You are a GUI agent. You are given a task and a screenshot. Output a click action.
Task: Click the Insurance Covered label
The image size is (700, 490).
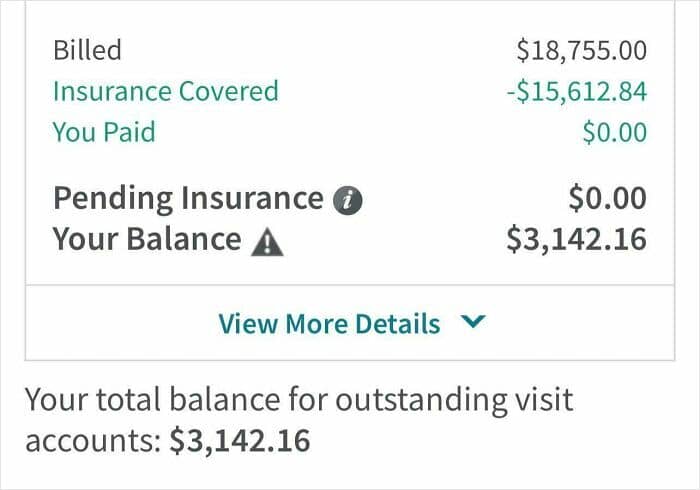click(x=165, y=91)
